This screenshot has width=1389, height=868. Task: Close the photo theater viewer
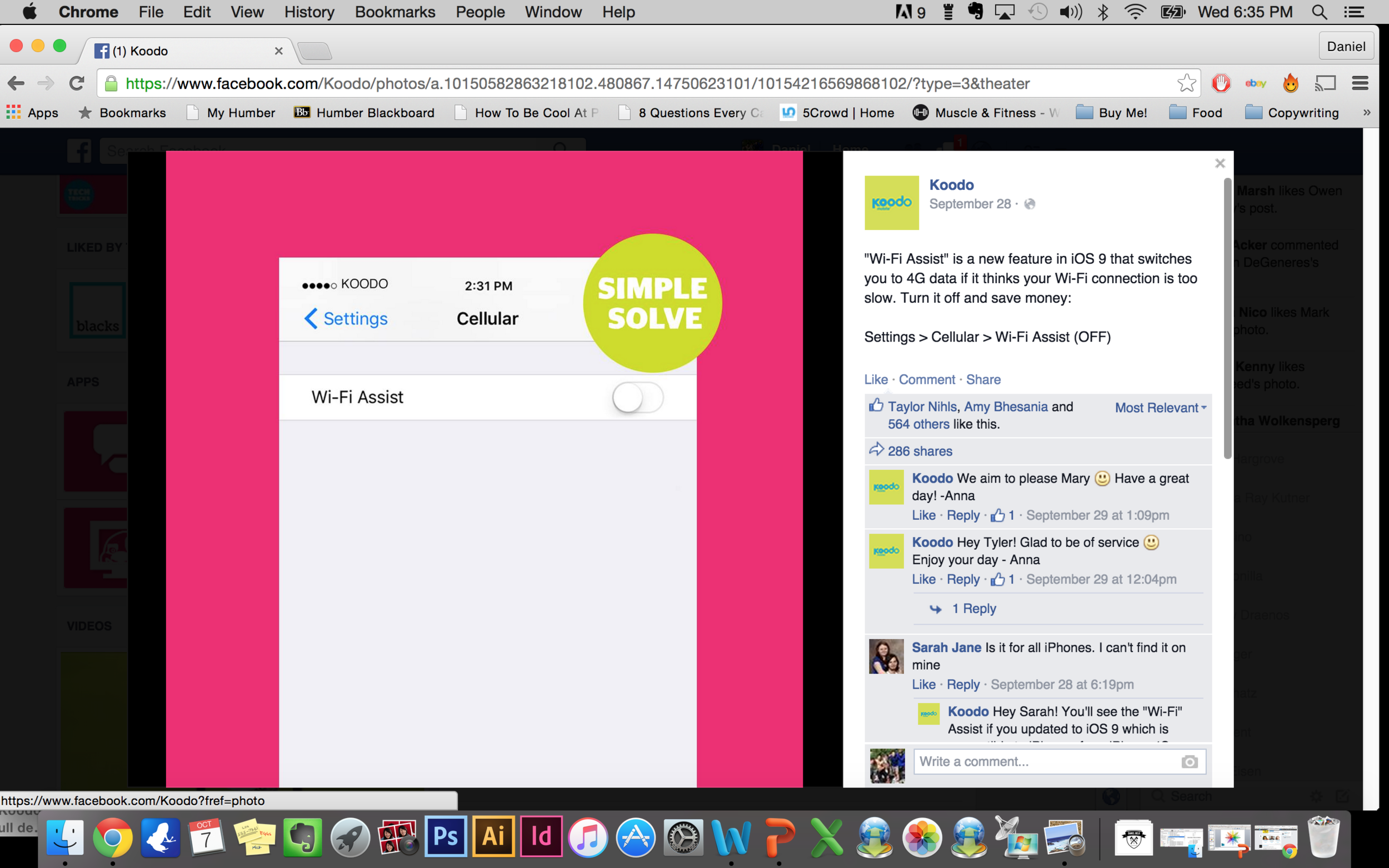click(x=1220, y=164)
